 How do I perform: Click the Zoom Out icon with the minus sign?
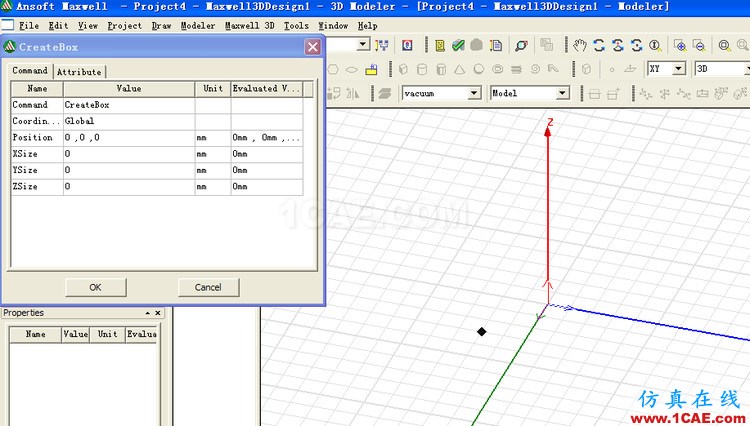[x=699, y=45]
